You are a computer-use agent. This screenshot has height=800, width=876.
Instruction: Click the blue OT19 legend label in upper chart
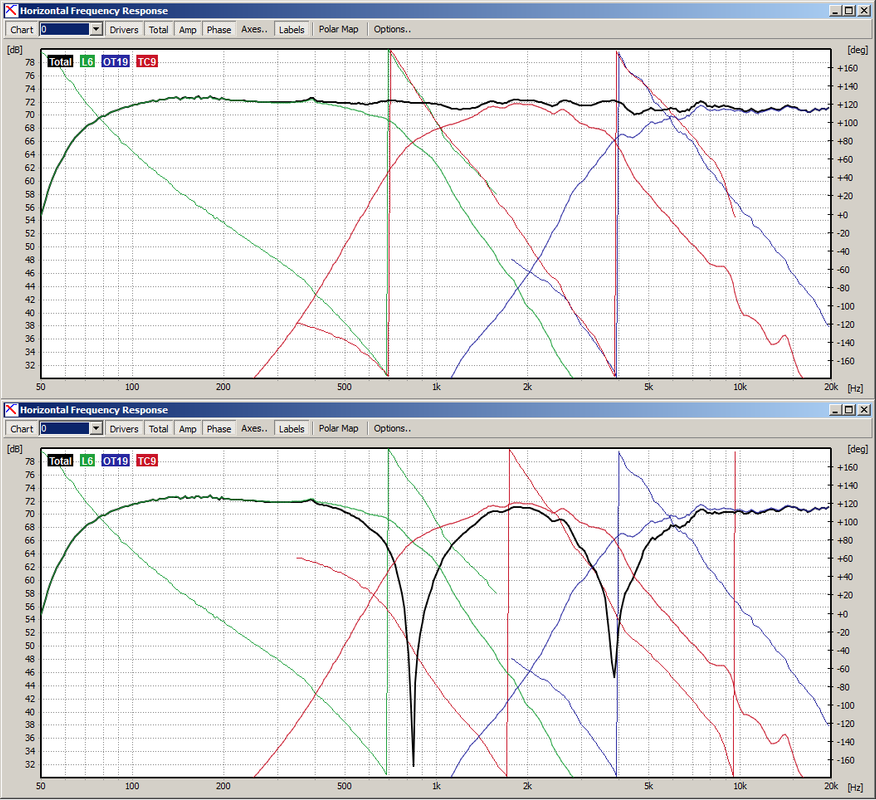coord(116,61)
